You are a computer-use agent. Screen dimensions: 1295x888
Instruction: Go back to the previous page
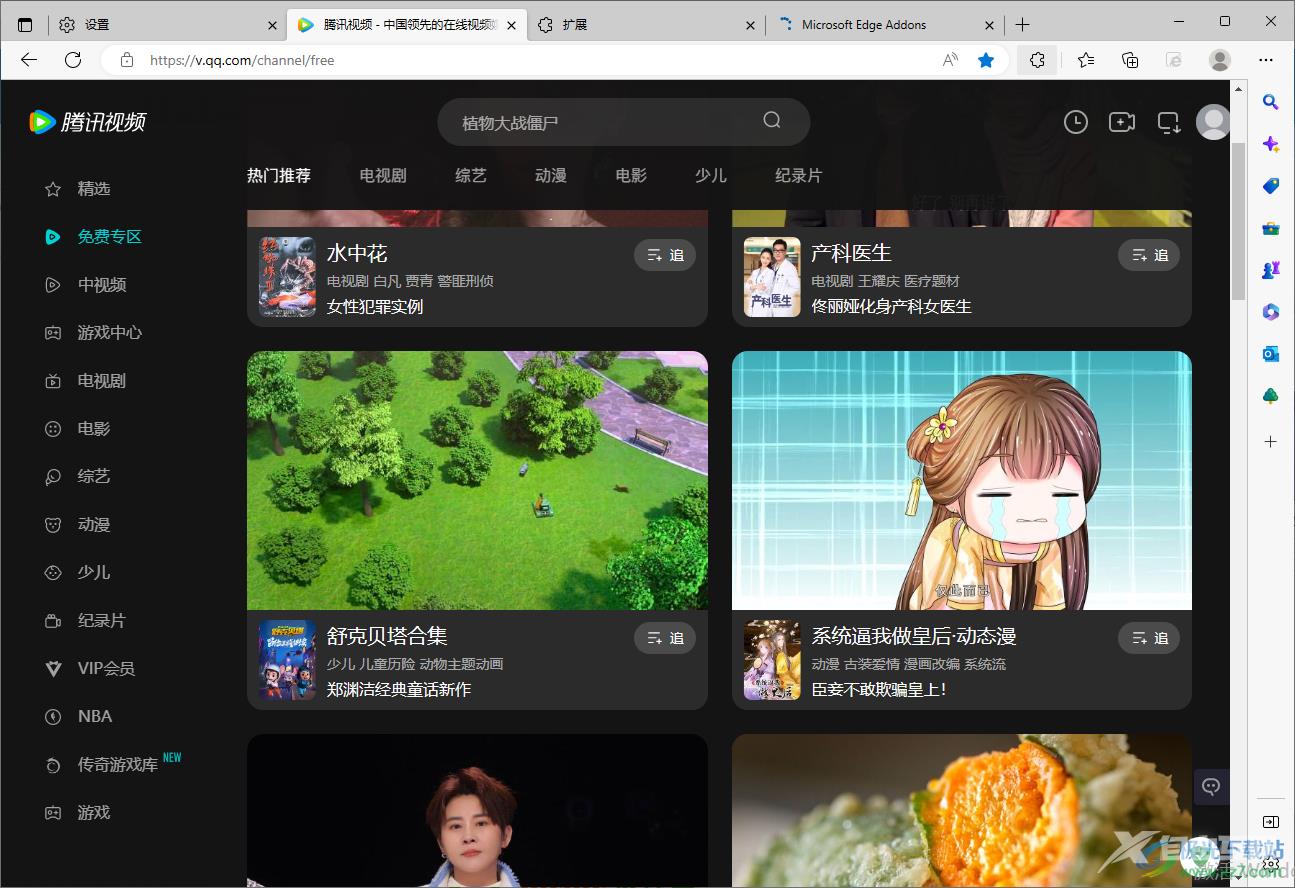pyautogui.click(x=29, y=60)
